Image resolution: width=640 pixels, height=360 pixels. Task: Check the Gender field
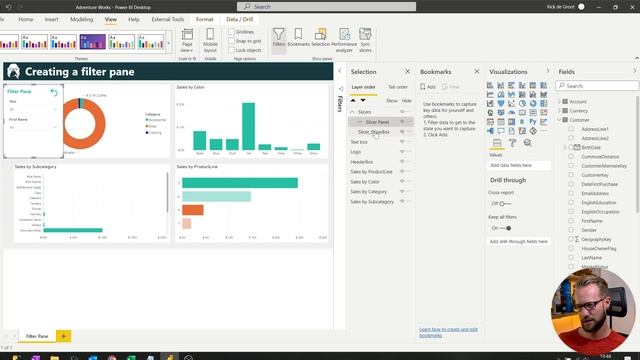[x=571, y=230]
